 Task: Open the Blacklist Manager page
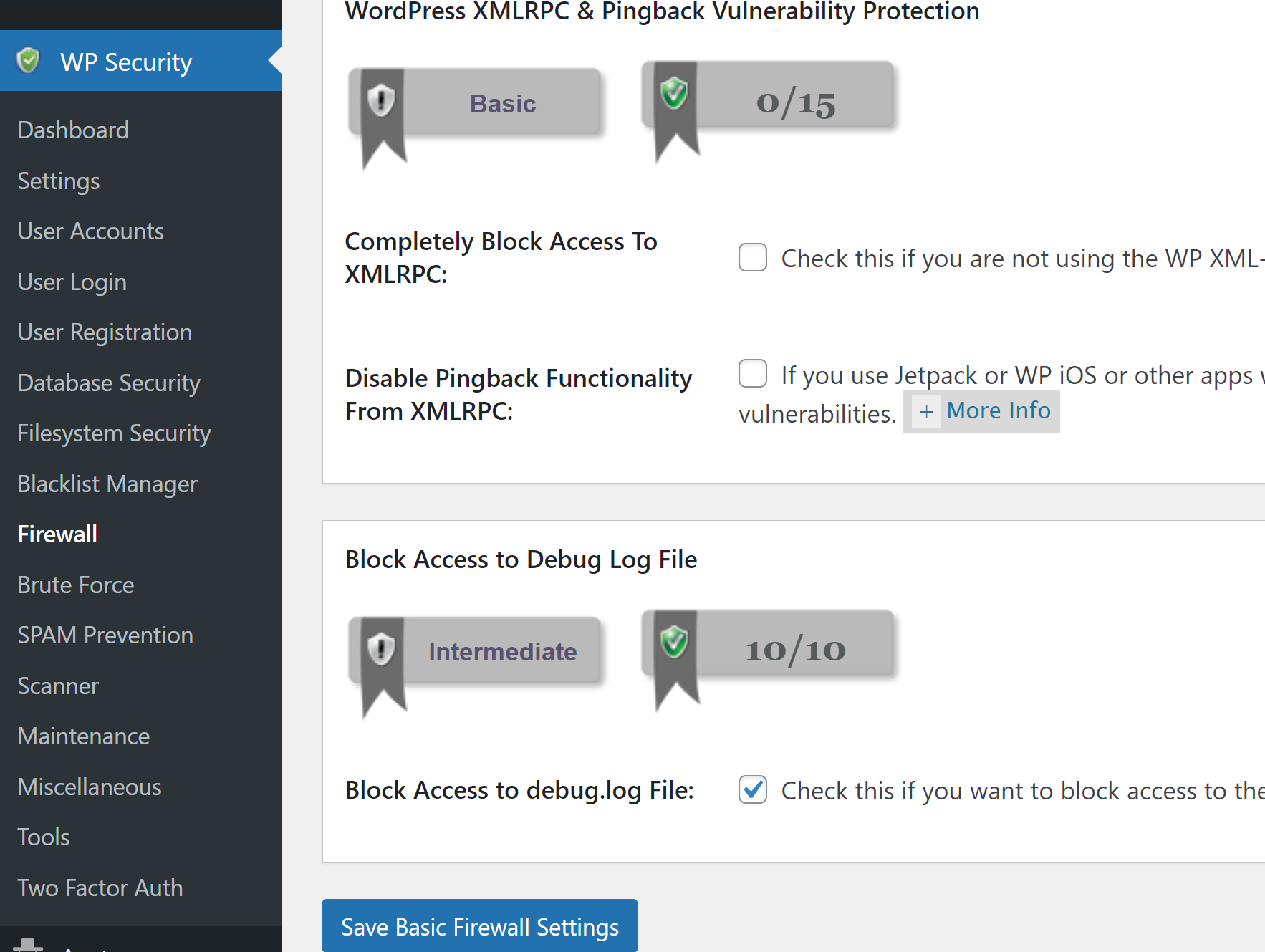coord(107,484)
